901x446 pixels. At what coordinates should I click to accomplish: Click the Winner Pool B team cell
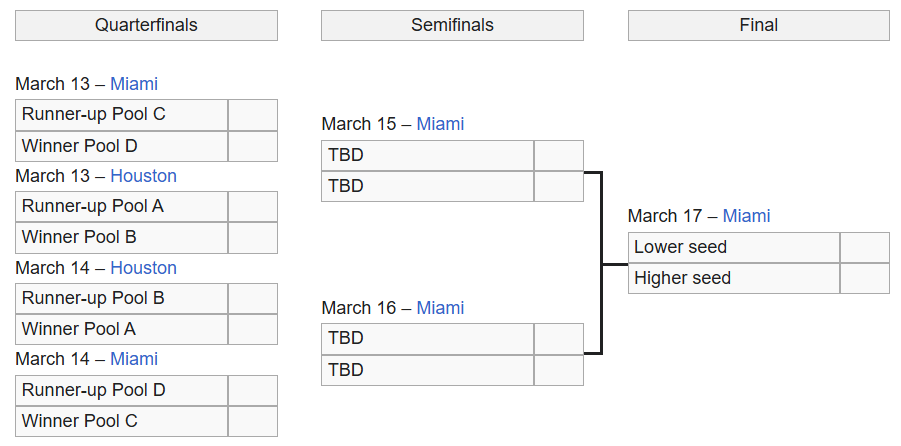(122, 238)
